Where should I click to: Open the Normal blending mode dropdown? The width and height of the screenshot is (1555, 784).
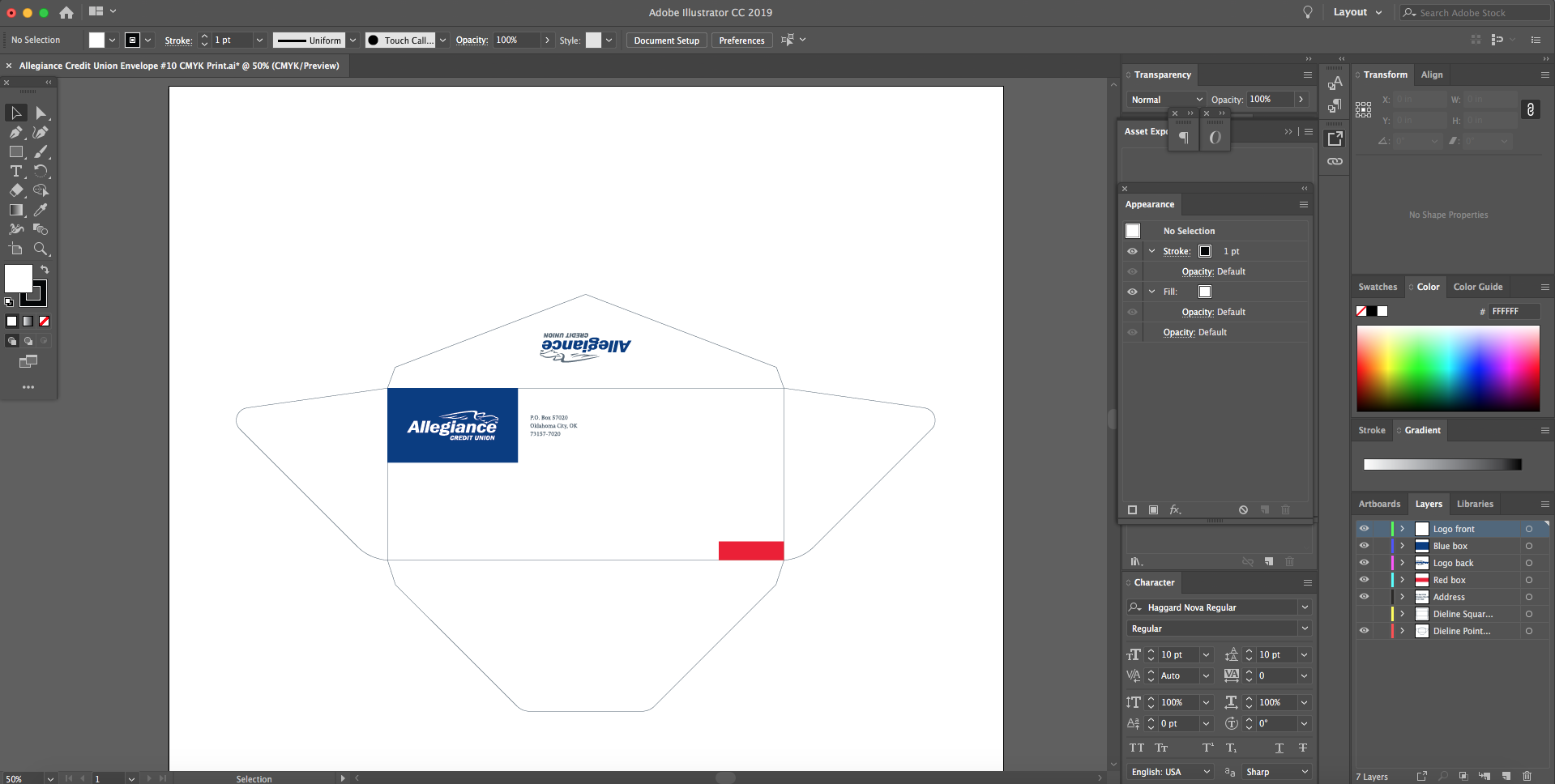click(1166, 100)
